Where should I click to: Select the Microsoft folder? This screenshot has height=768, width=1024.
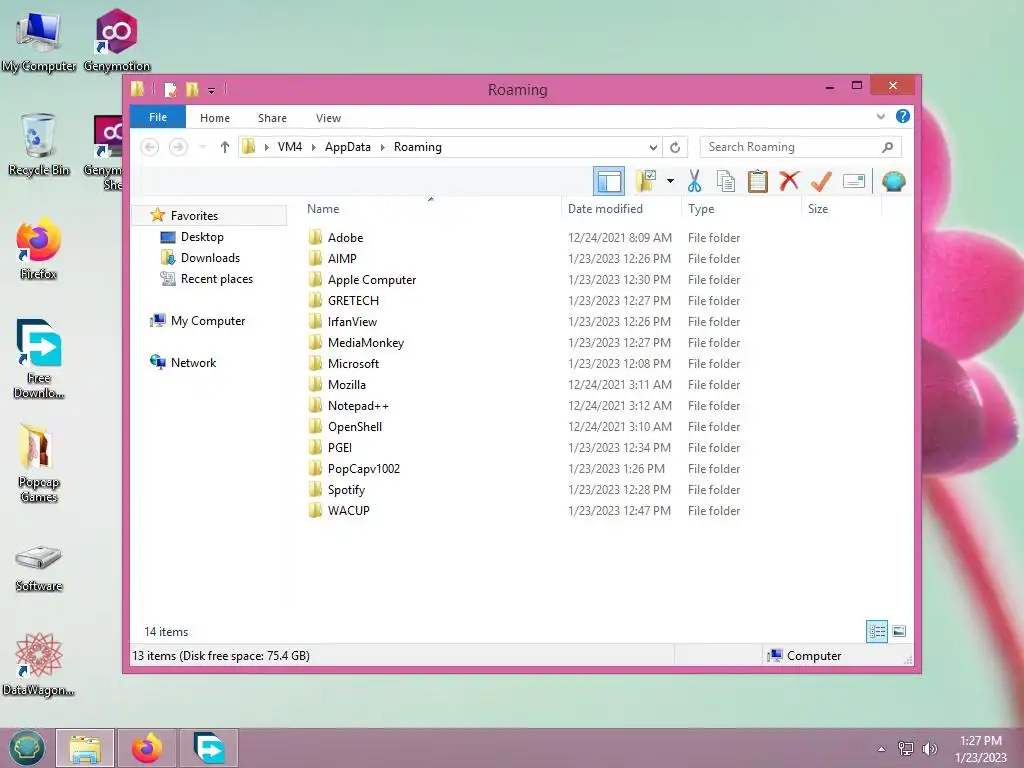[353, 363]
